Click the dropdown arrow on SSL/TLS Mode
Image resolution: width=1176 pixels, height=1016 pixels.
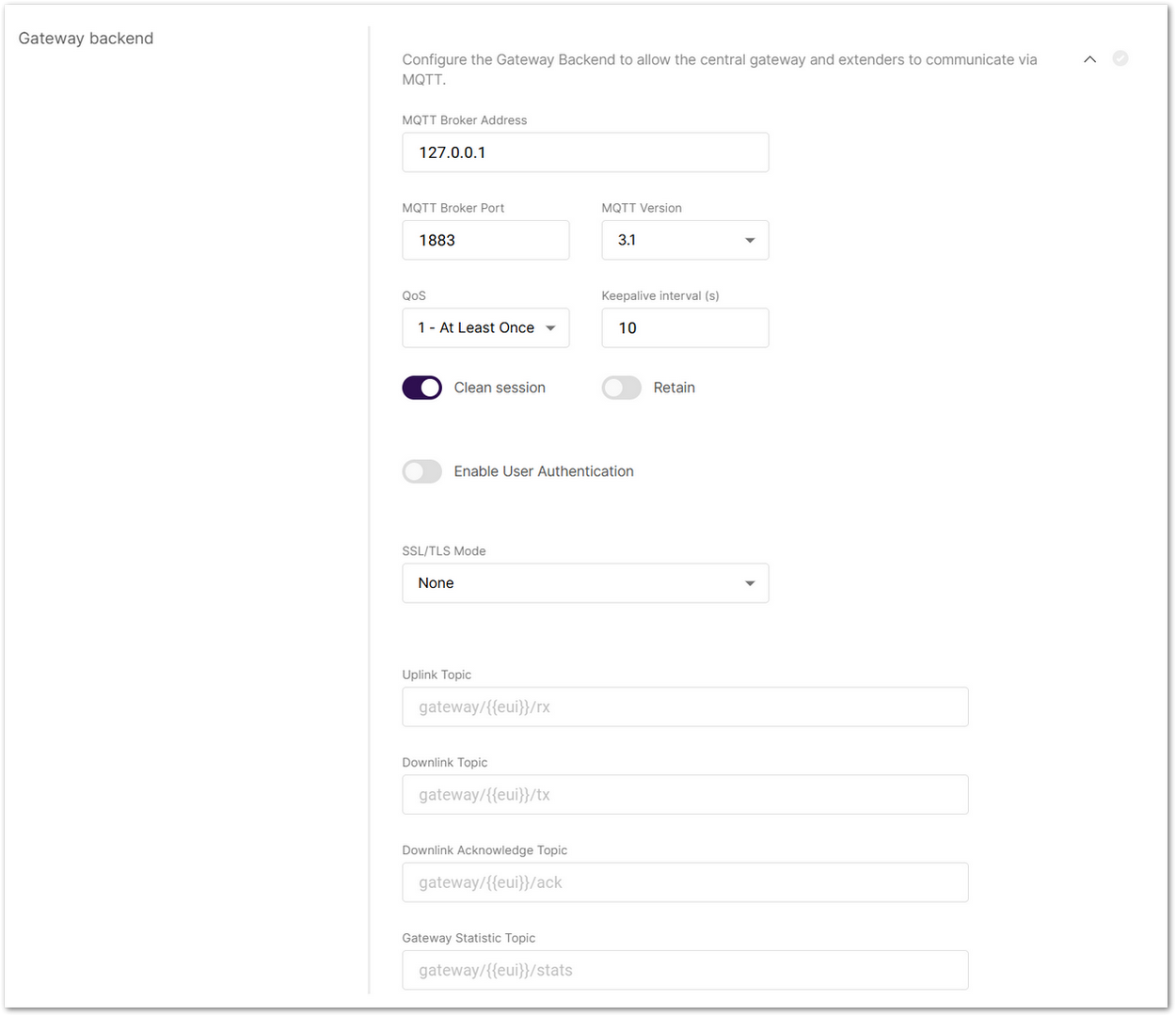750,583
